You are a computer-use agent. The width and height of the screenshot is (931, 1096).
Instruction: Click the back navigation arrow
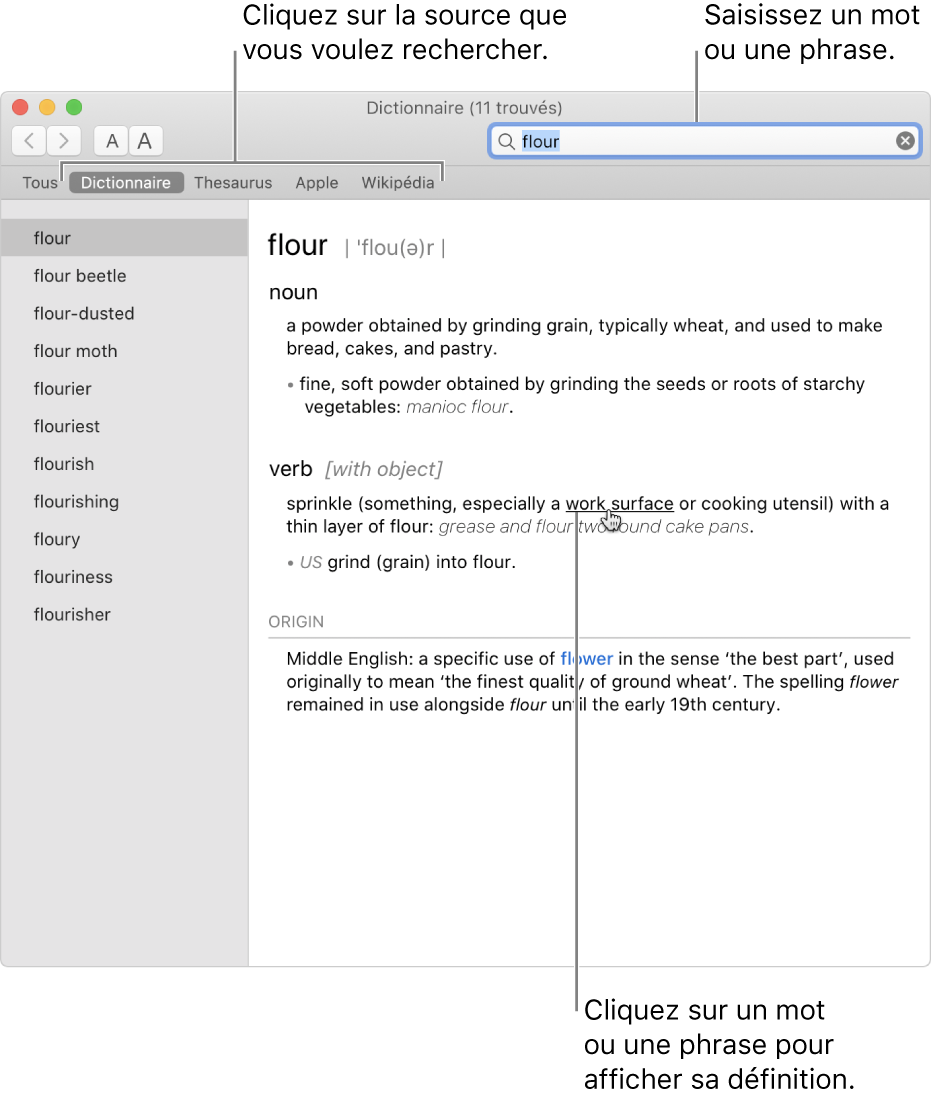pos(29,141)
